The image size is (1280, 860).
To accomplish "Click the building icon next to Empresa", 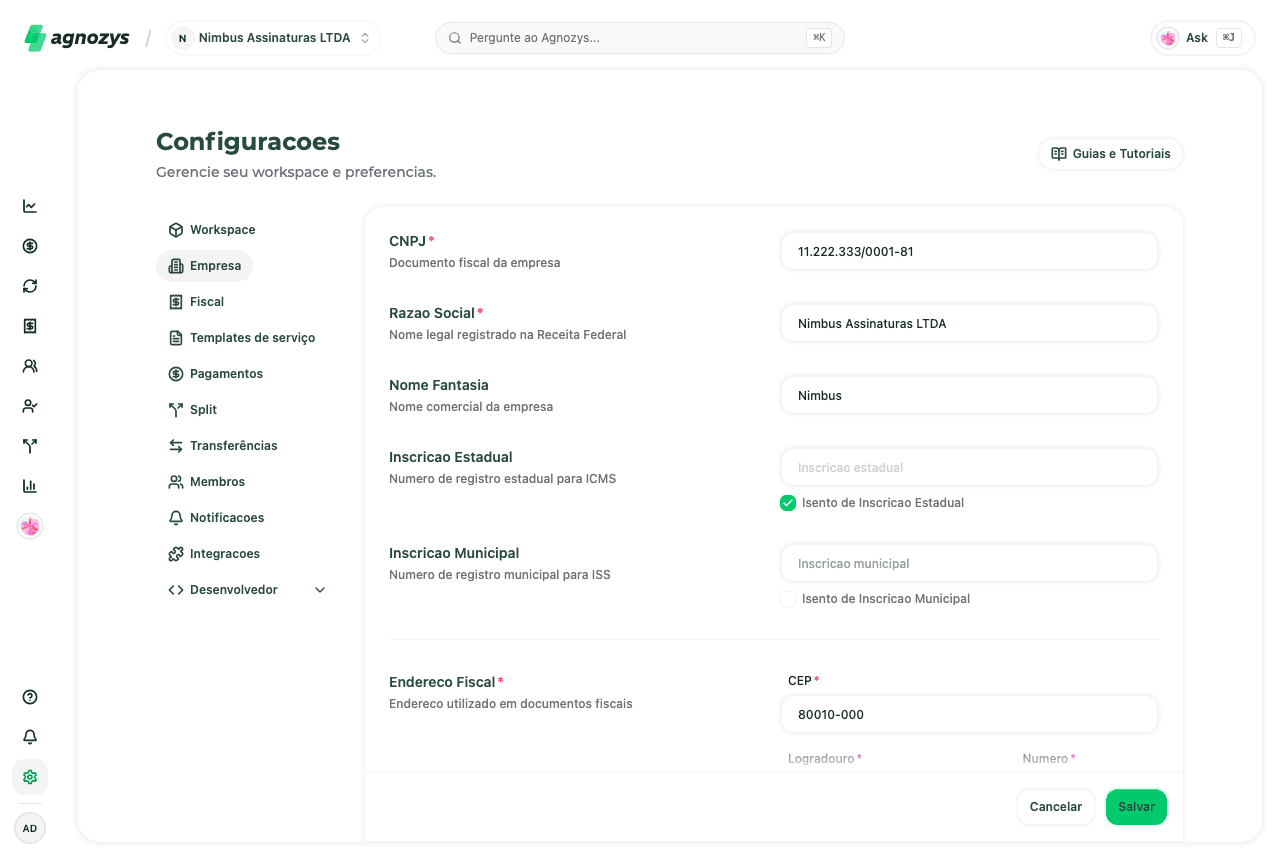I will (x=176, y=266).
